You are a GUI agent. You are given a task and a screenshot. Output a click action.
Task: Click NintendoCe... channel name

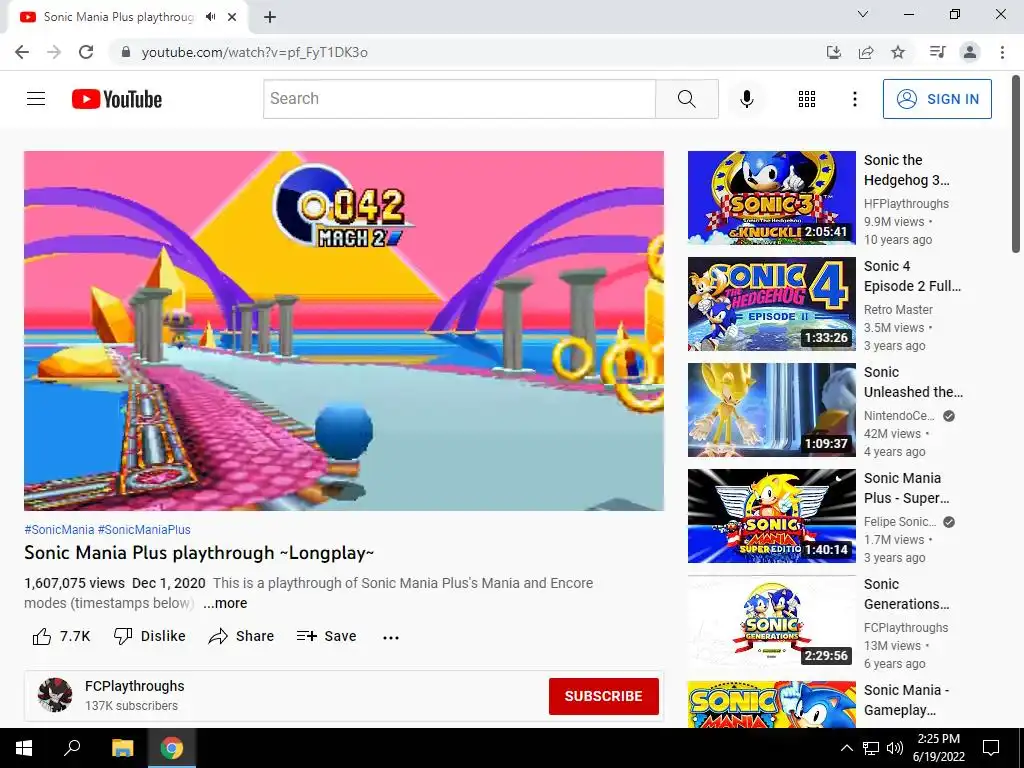(899, 416)
